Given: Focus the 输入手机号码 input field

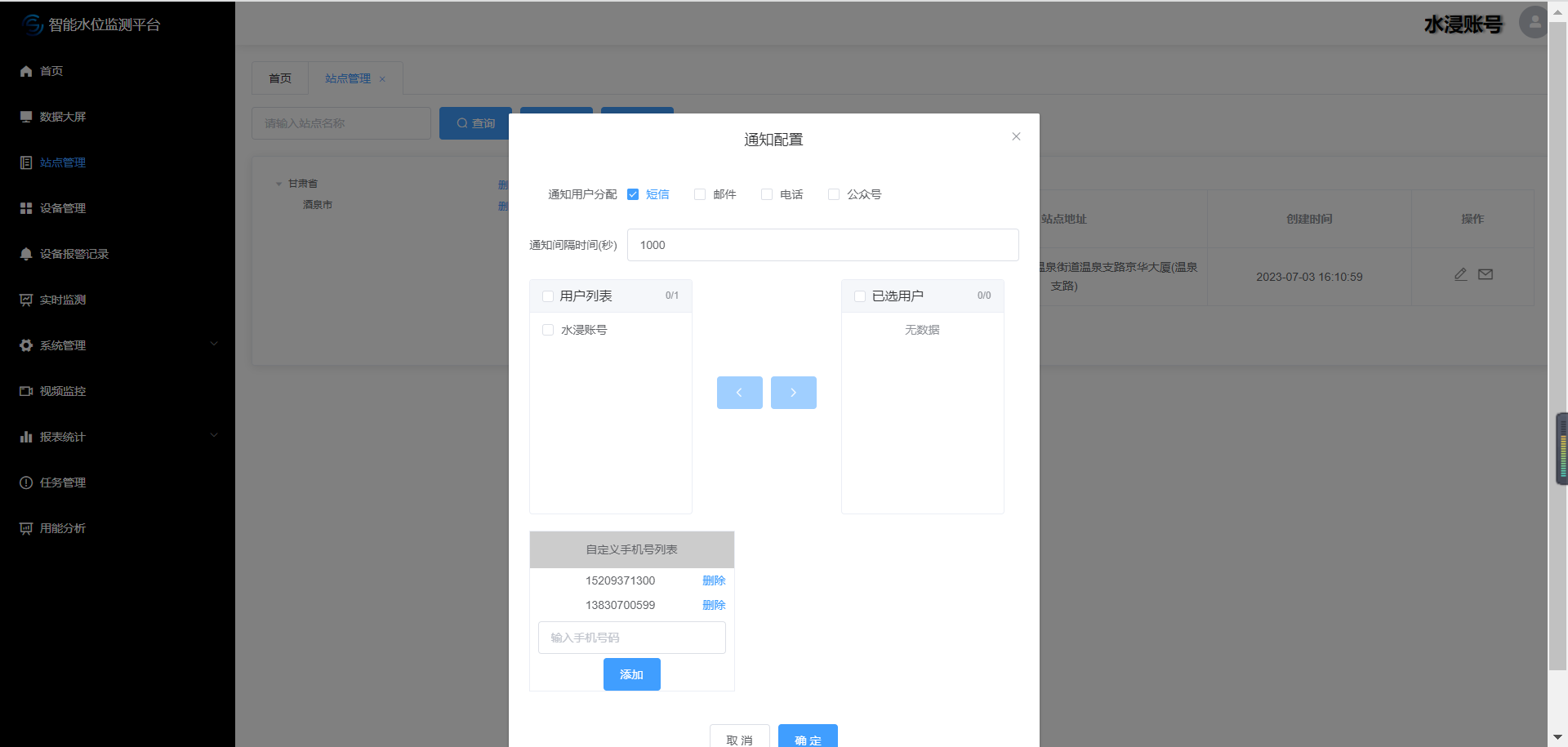Looking at the screenshot, I should tap(632, 638).
